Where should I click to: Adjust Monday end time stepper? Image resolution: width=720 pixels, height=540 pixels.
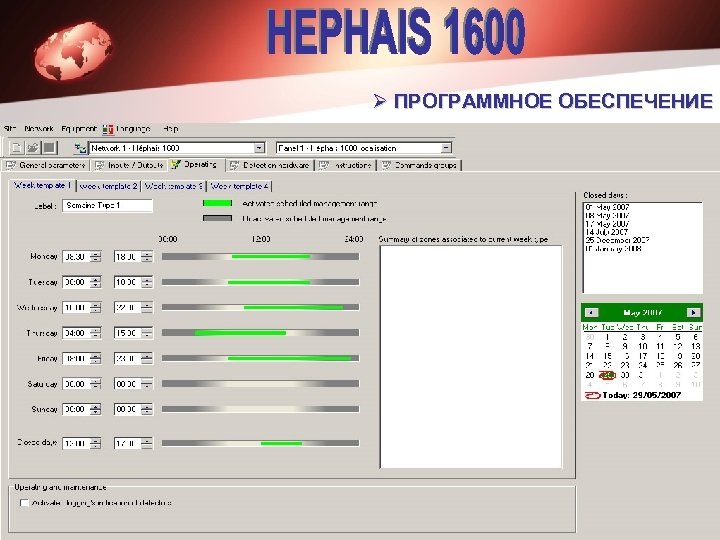[x=146, y=257]
